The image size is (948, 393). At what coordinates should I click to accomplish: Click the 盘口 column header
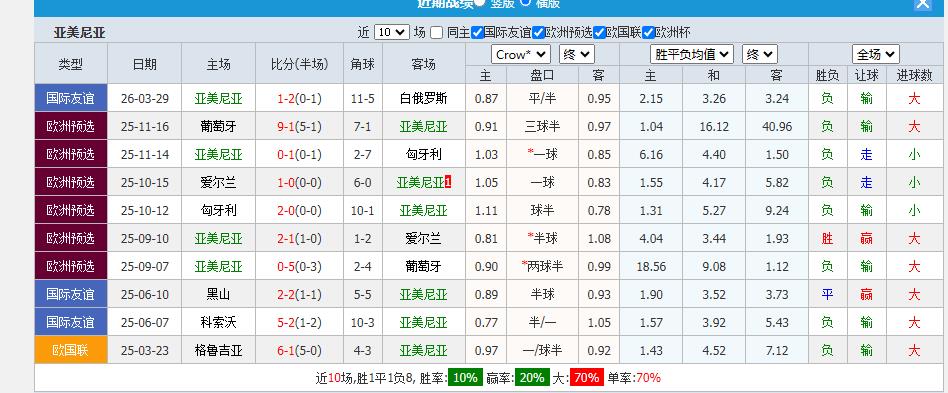click(542, 75)
